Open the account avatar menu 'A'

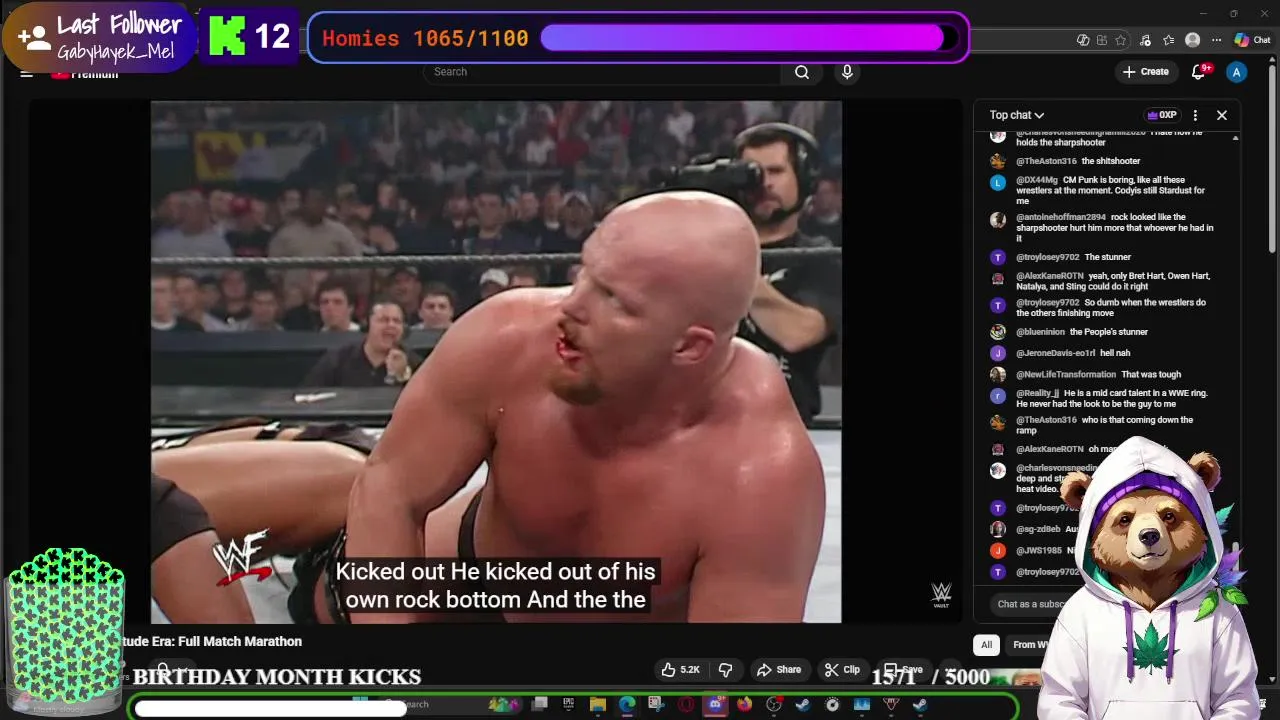(x=1237, y=72)
